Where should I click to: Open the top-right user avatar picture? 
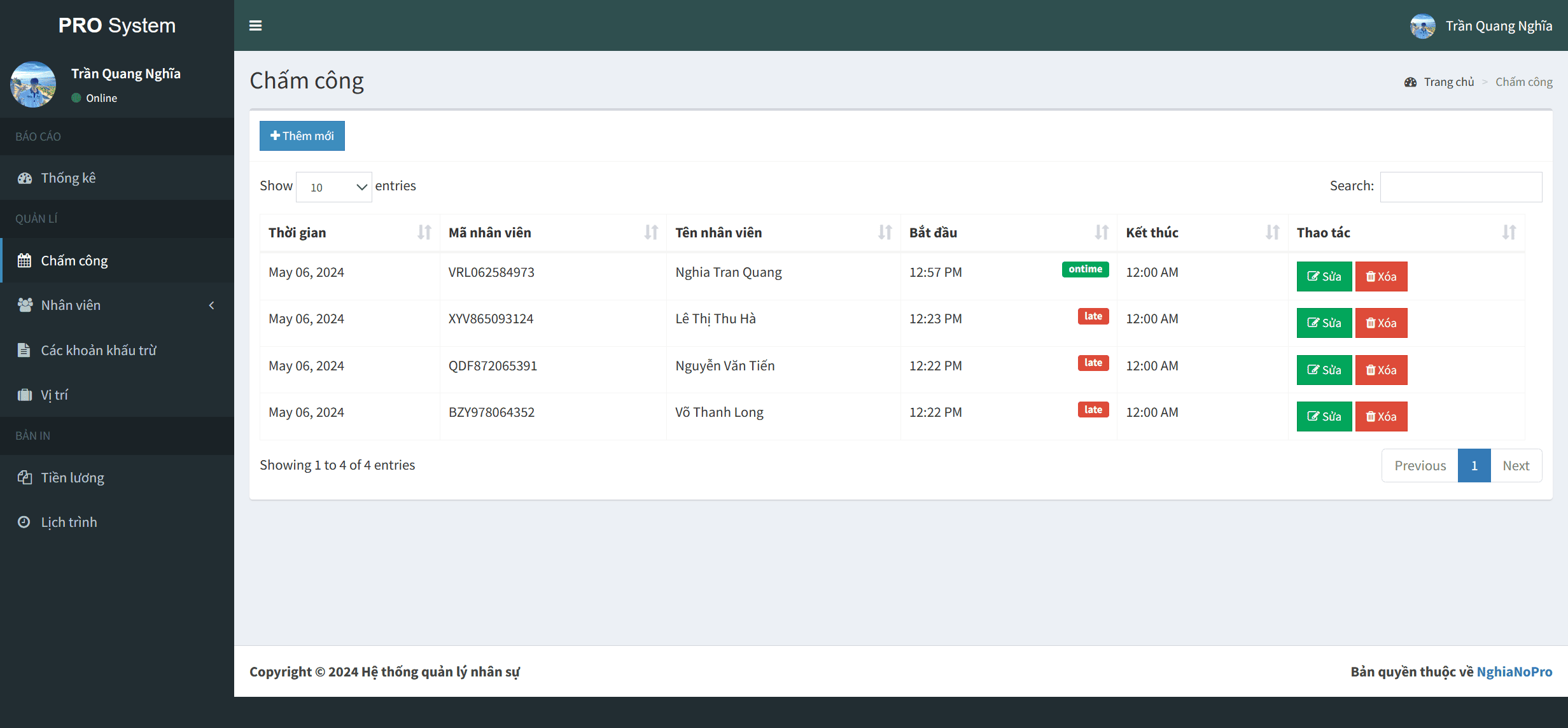pyautogui.click(x=1422, y=26)
